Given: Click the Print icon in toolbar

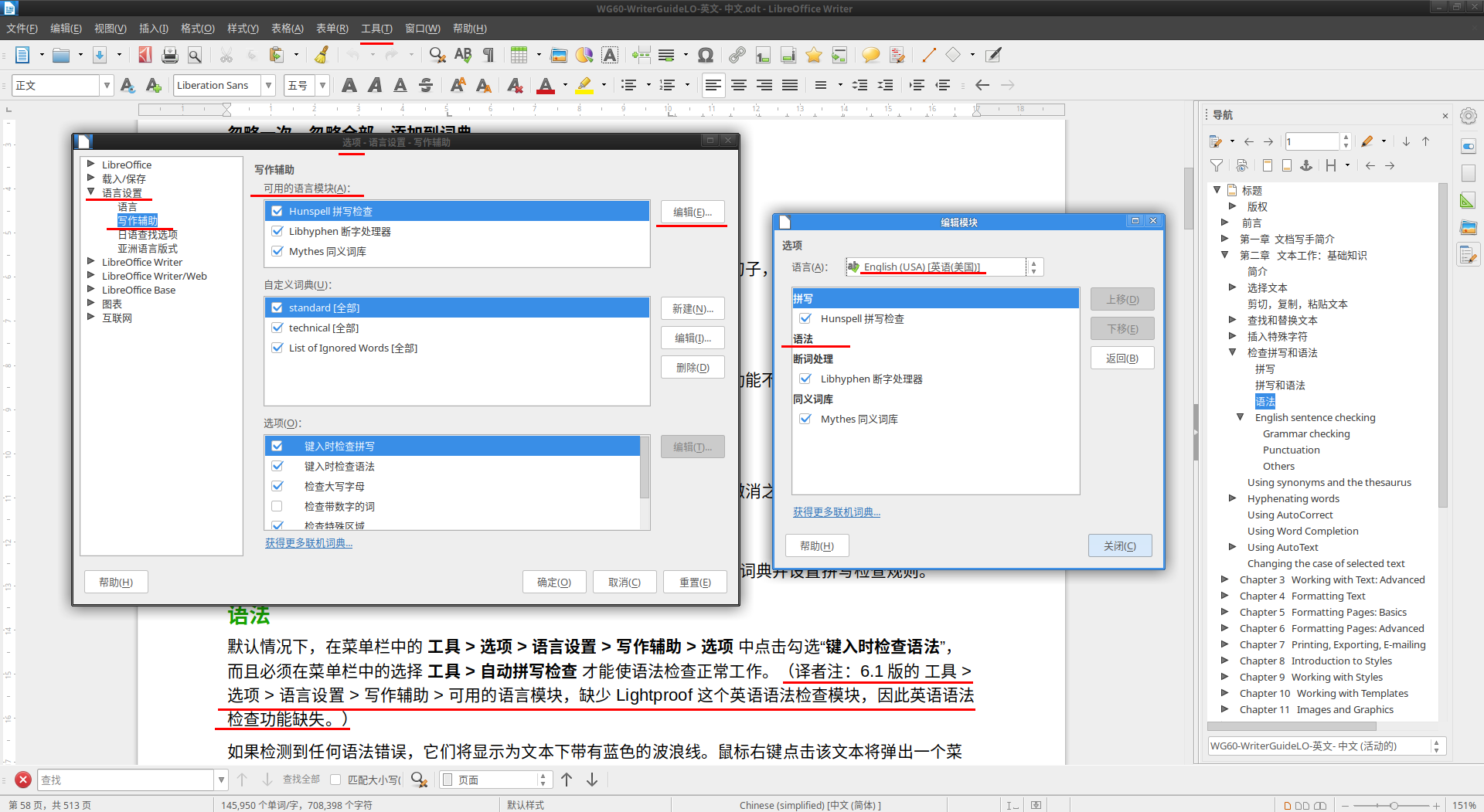Looking at the screenshot, I should pyautogui.click(x=170, y=55).
